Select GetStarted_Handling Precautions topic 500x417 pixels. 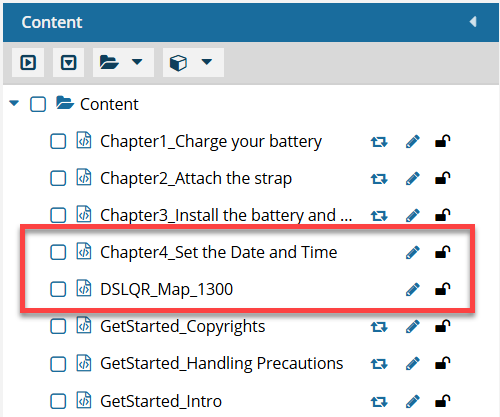click(222, 363)
